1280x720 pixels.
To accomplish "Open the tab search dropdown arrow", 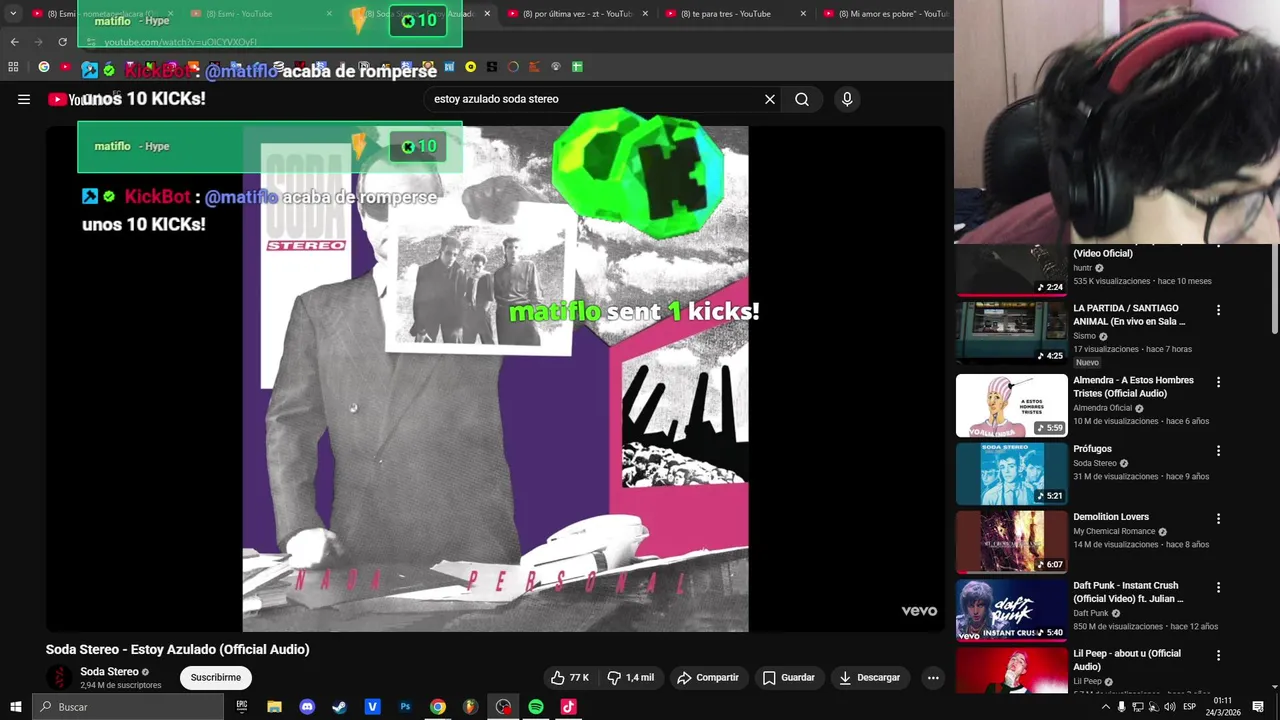I will 13,13.
